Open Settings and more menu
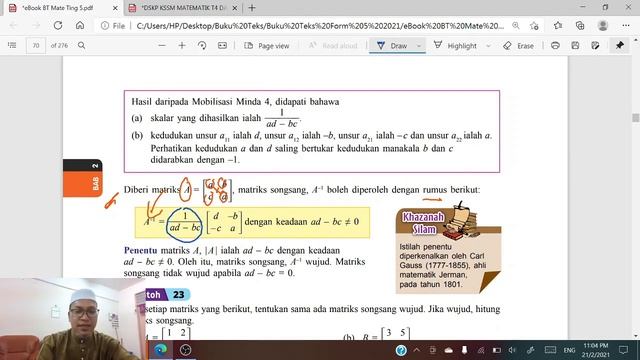Screen dimensions: 640x360 [x=626, y=26]
